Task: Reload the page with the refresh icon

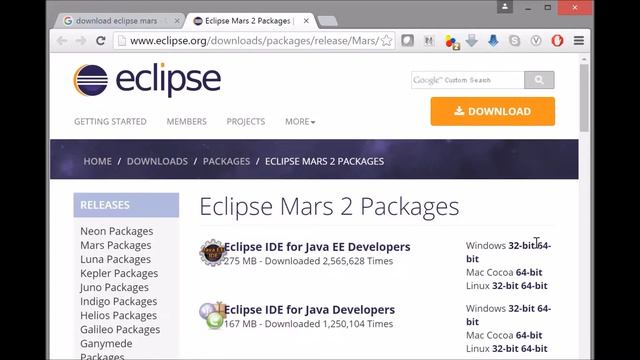Action: click(x=100, y=41)
